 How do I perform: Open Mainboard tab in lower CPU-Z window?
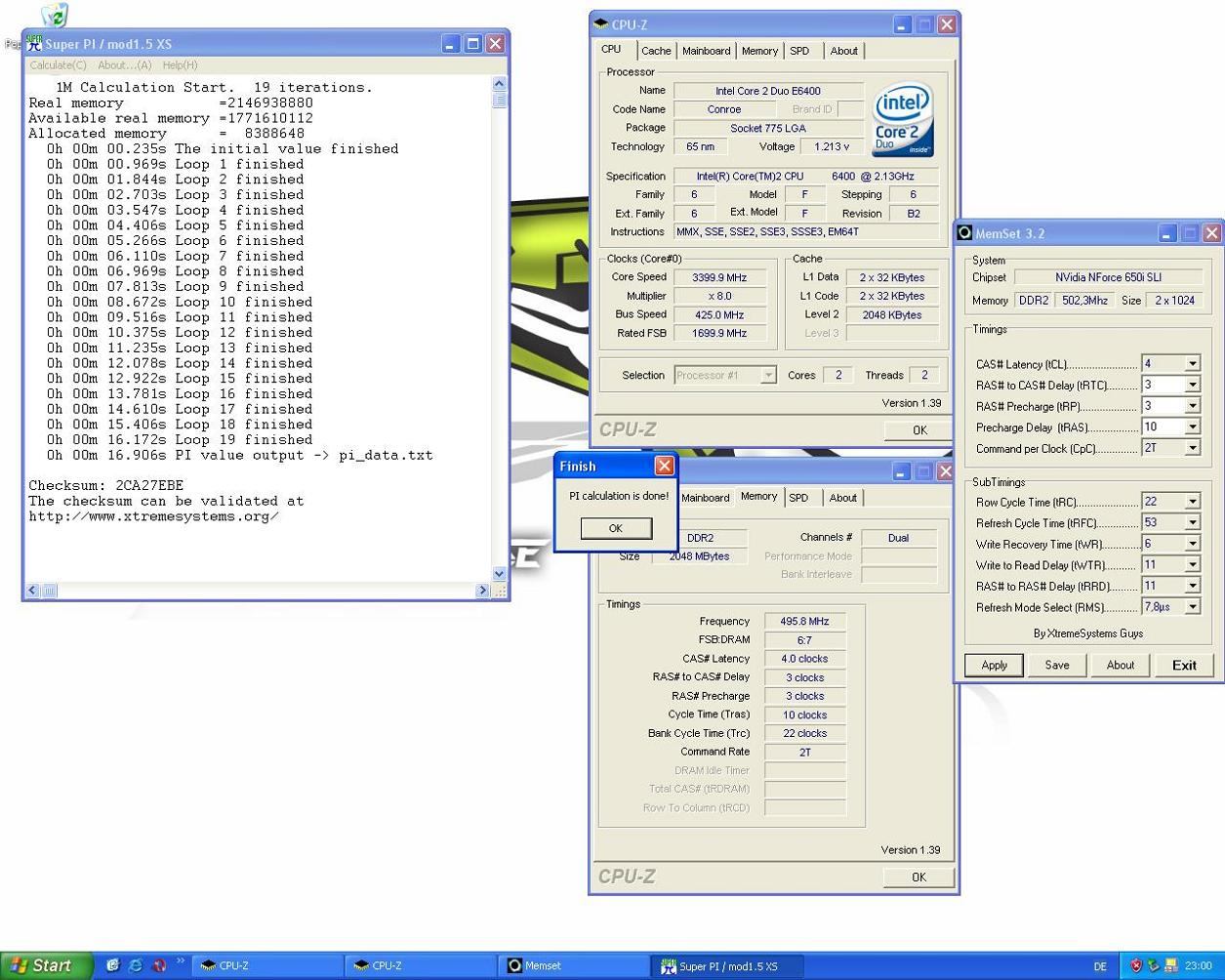coord(706,498)
